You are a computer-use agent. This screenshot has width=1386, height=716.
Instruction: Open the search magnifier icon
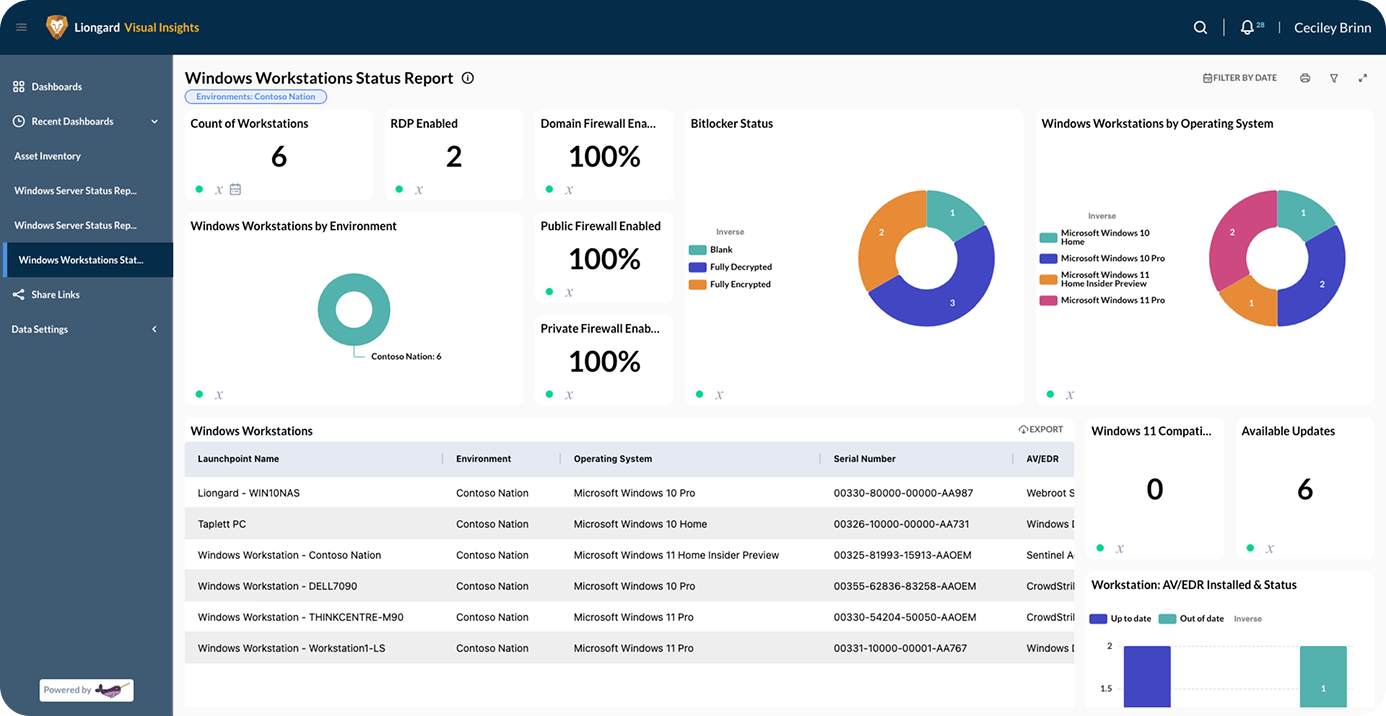click(1200, 28)
